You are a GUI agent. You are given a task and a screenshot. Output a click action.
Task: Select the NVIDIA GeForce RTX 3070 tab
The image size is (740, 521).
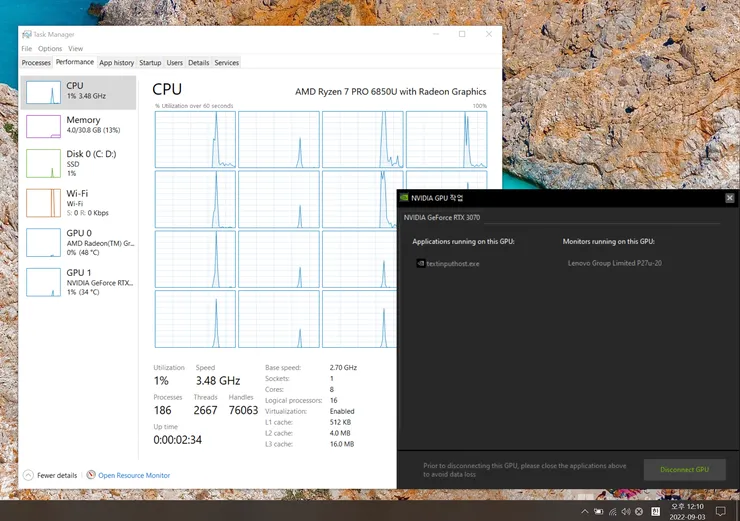click(442, 218)
